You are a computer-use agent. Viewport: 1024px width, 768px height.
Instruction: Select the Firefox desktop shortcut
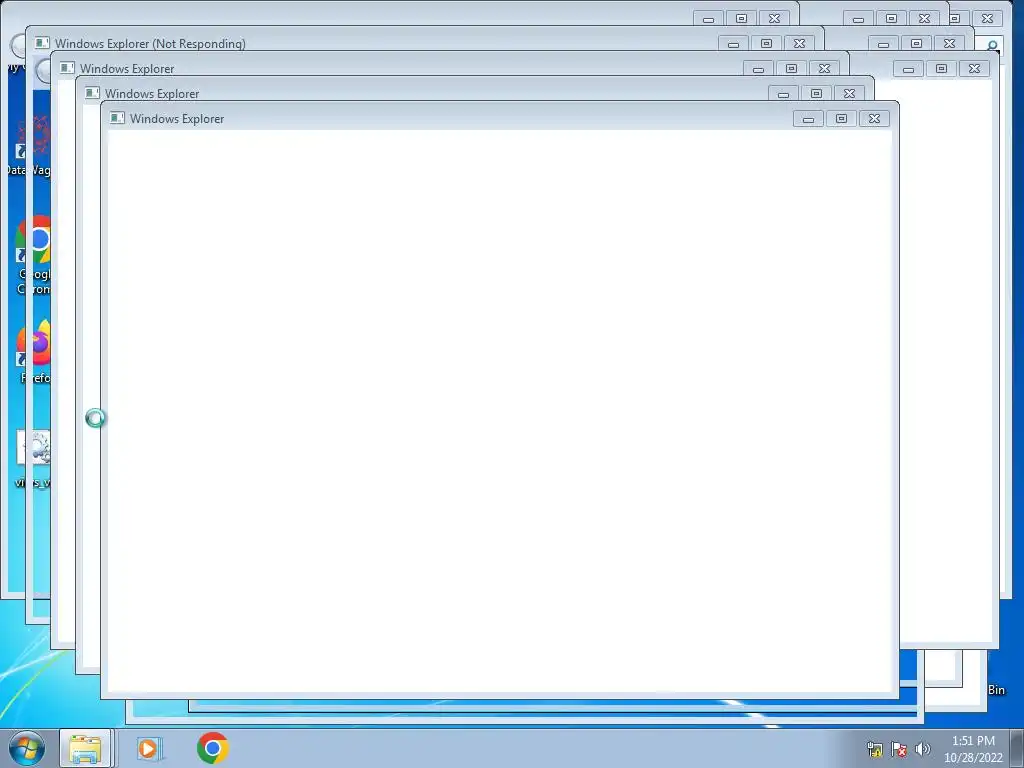coord(34,353)
